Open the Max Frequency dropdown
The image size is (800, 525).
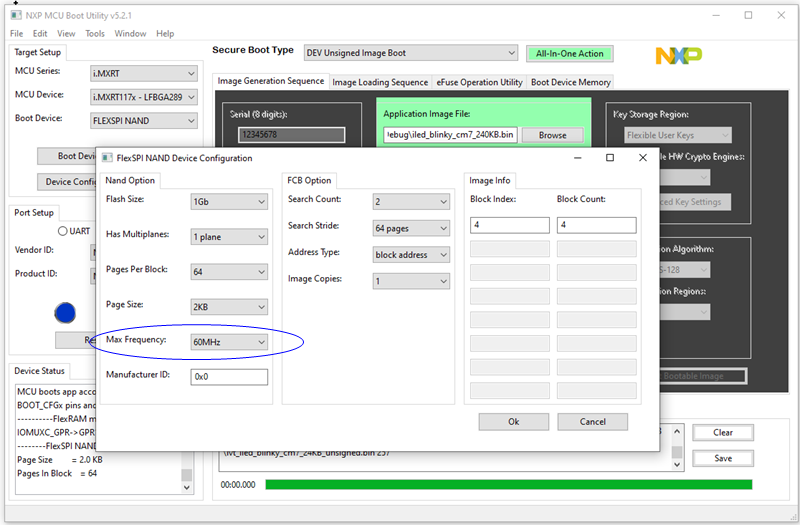pos(229,342)
